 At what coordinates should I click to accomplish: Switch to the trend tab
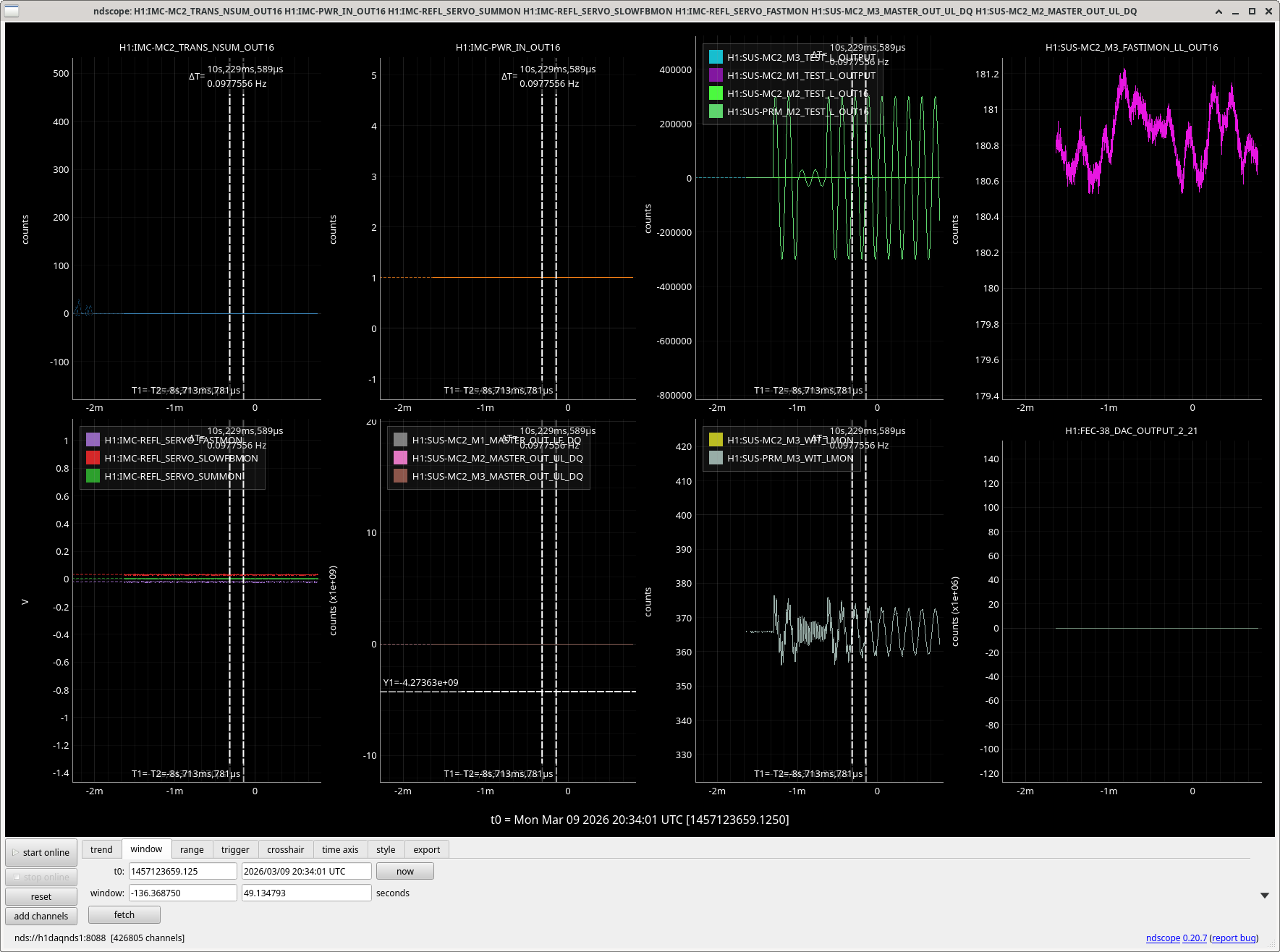pos(101,849)
